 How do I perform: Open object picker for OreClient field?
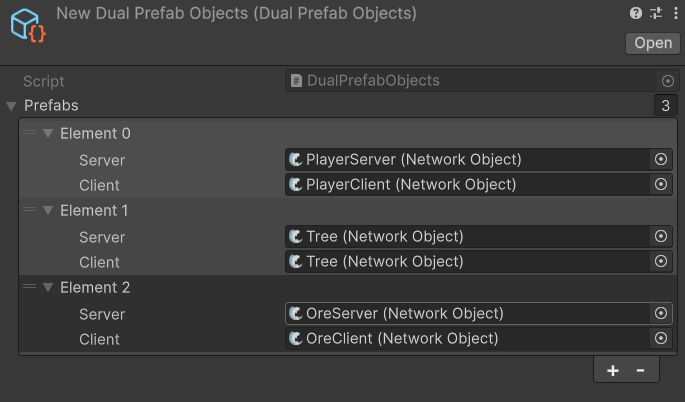pos(660,339)
